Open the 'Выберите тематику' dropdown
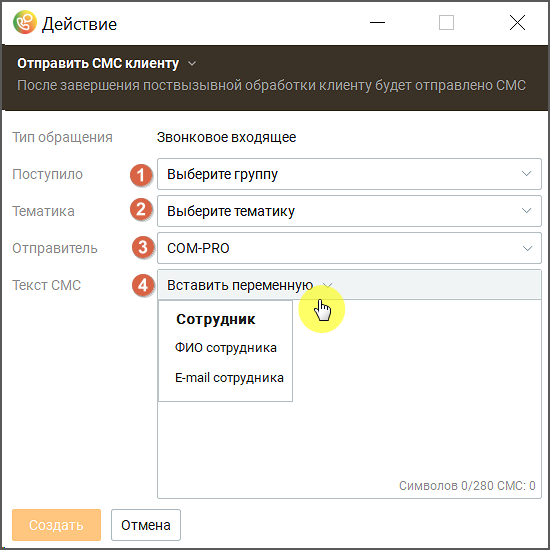Screen dimensions: 550x550 click(x=349, y=211)
